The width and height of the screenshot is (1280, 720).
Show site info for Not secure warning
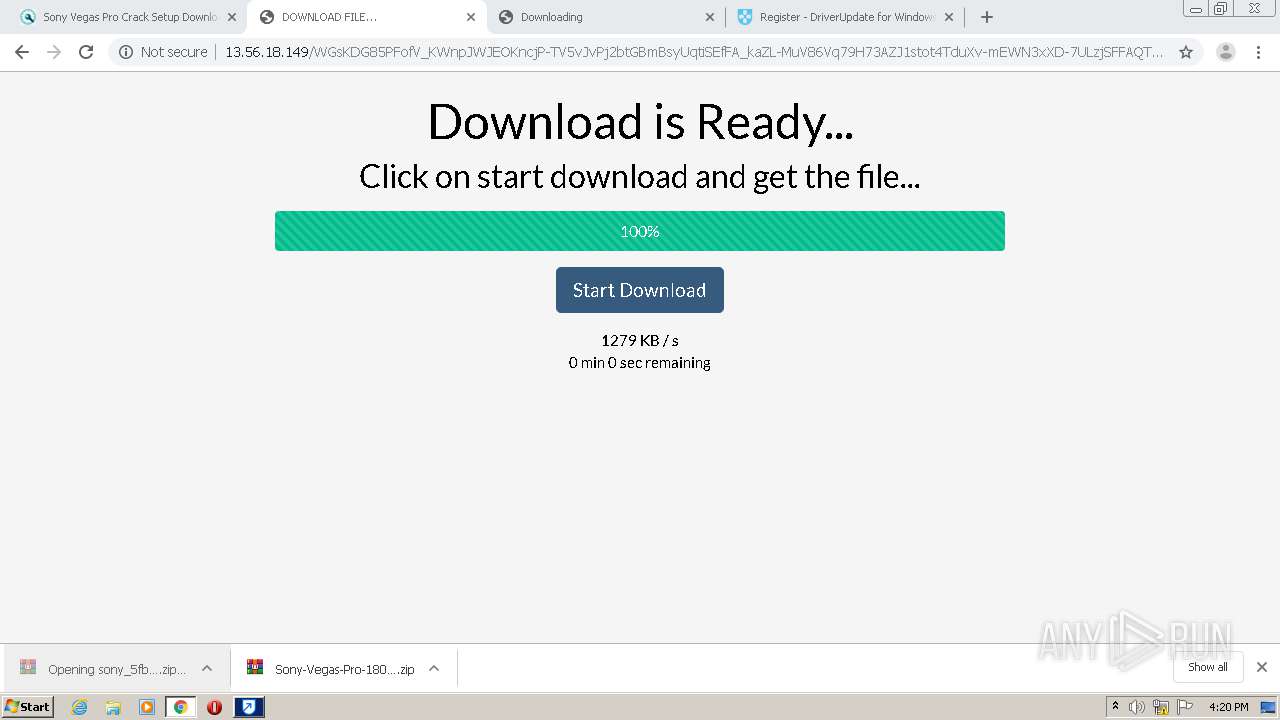point(164,52)
